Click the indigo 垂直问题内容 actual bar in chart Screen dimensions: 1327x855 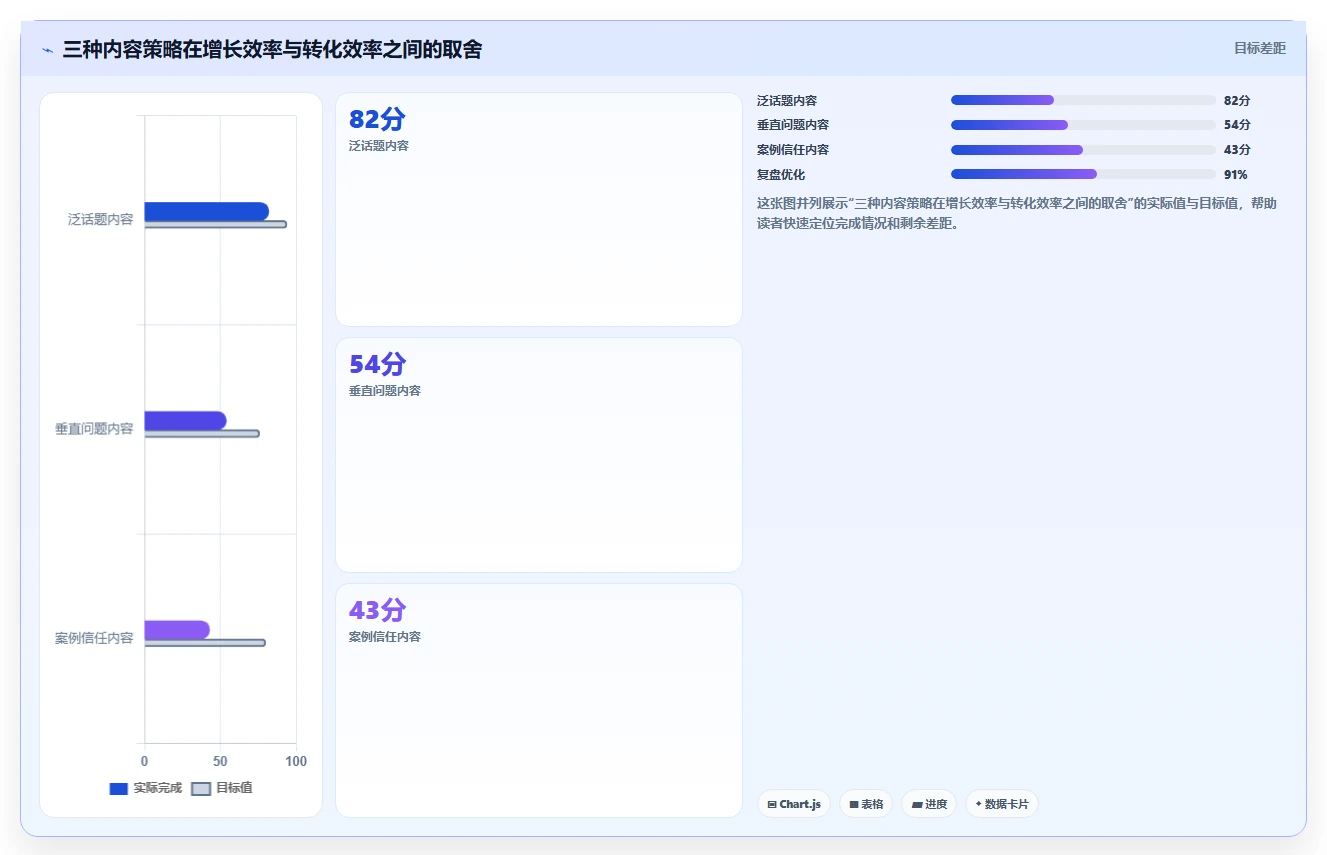(x=185, y=420)
